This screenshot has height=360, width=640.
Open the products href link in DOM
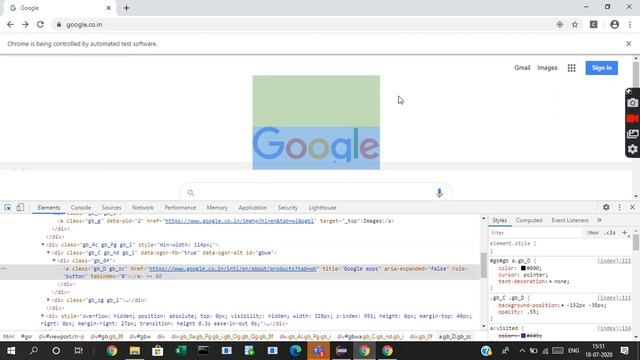click(x=233, y=269)
